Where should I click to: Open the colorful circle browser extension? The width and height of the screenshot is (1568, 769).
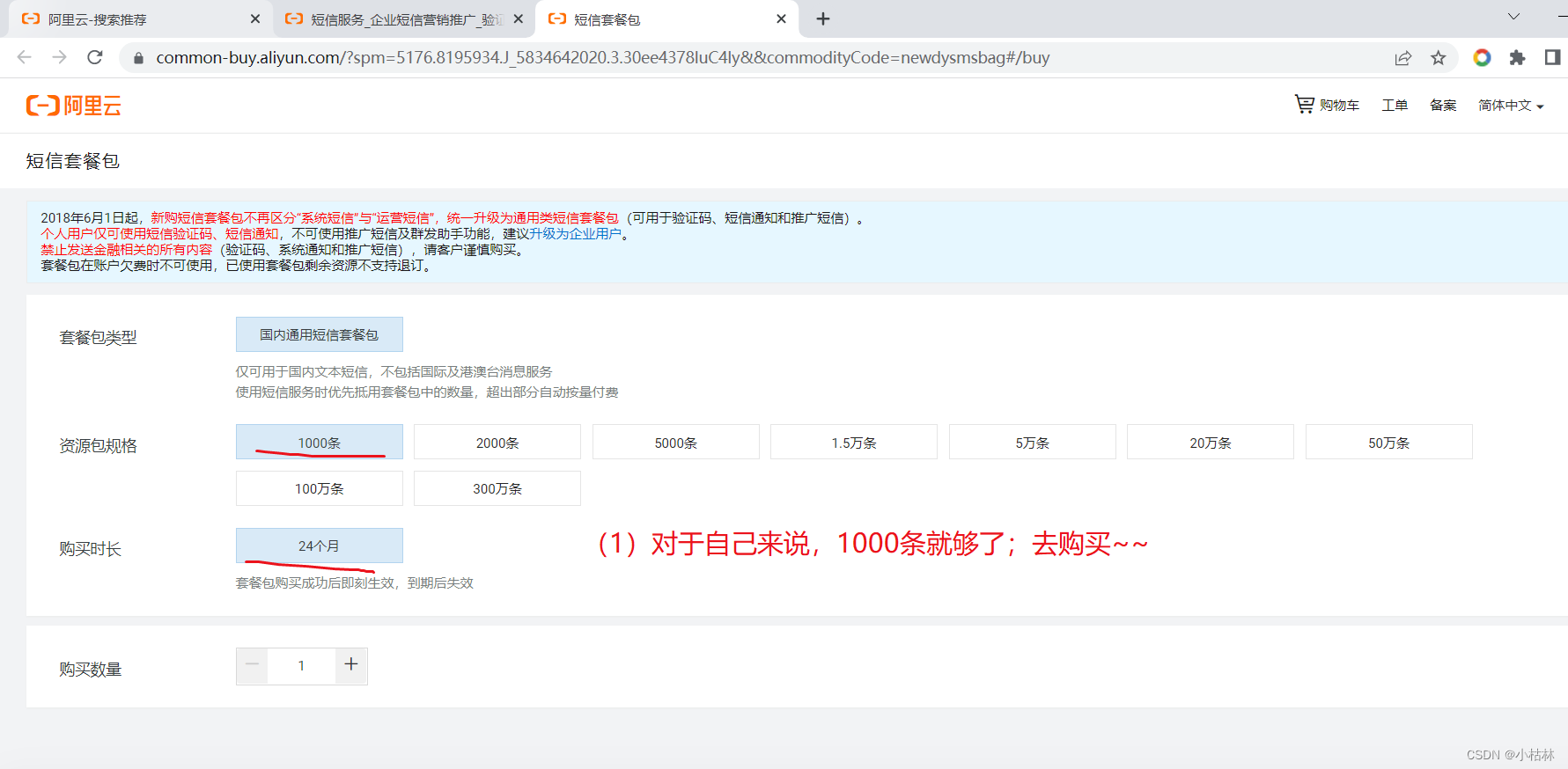pos(1483,57)
